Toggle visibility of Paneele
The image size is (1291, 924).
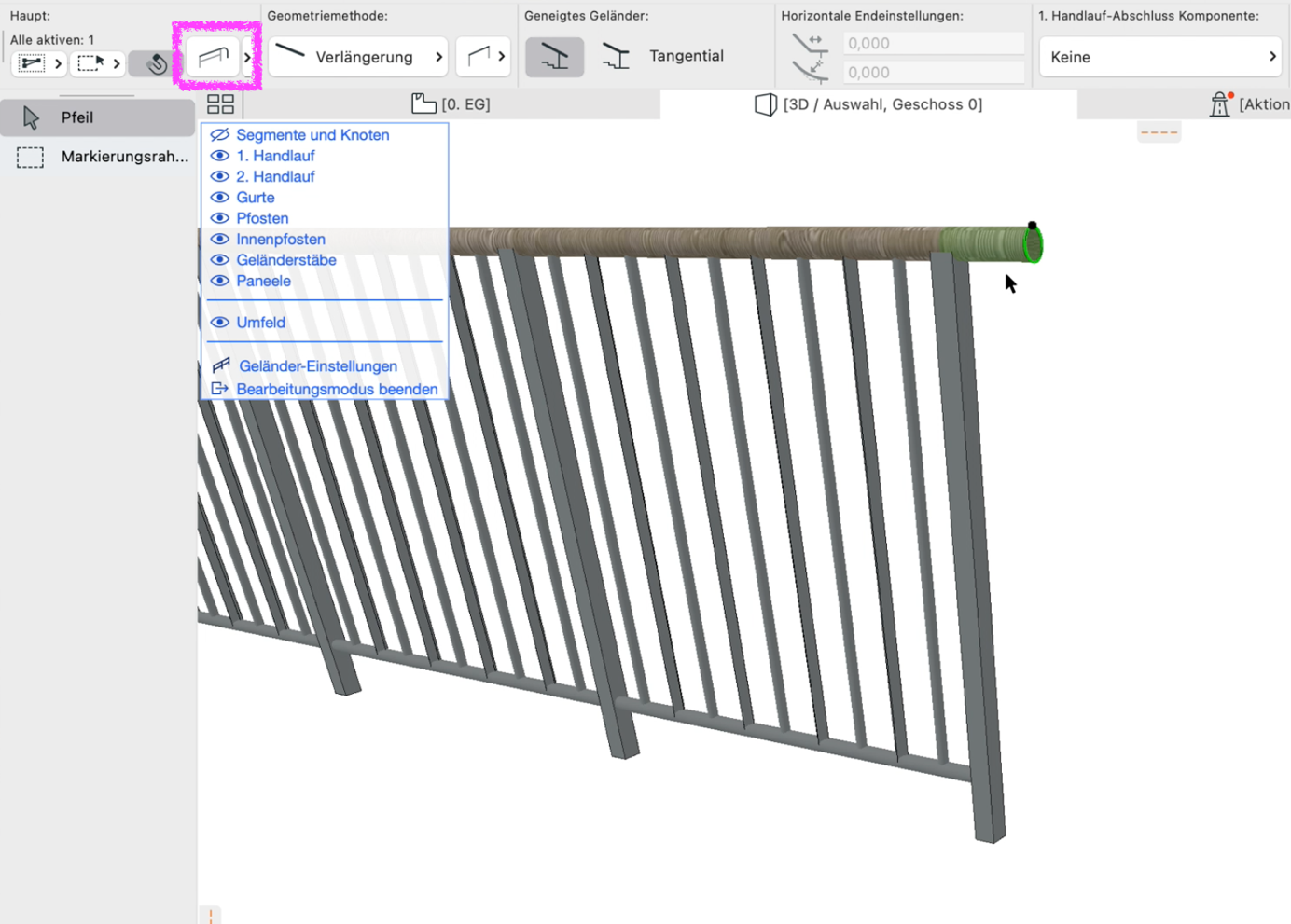click(x=219, y=281)
